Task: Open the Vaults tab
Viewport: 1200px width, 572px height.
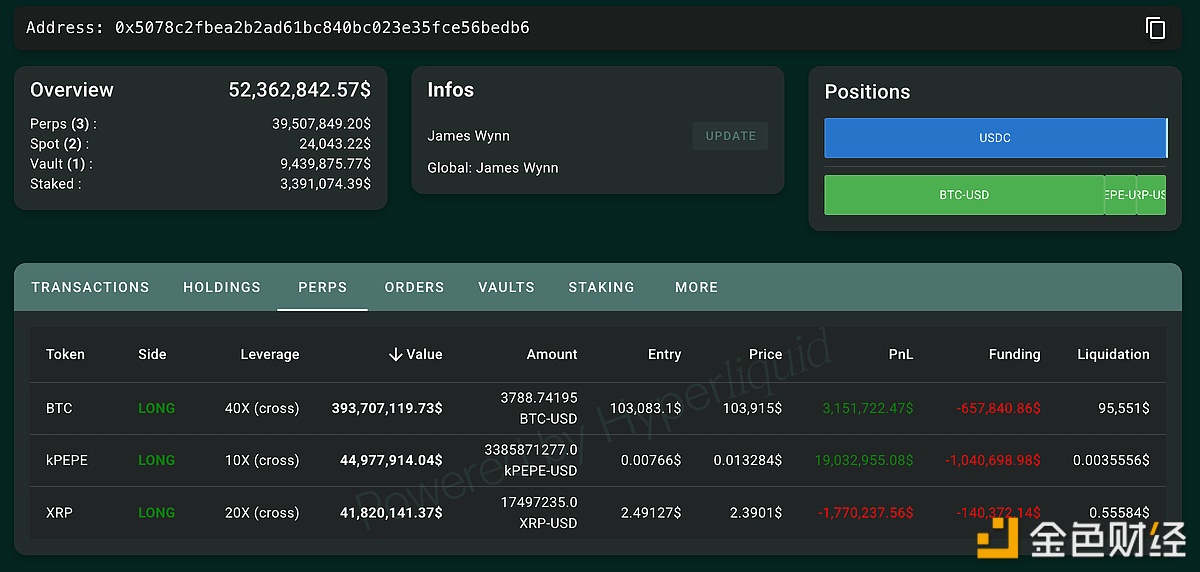Action: point(506,287)
